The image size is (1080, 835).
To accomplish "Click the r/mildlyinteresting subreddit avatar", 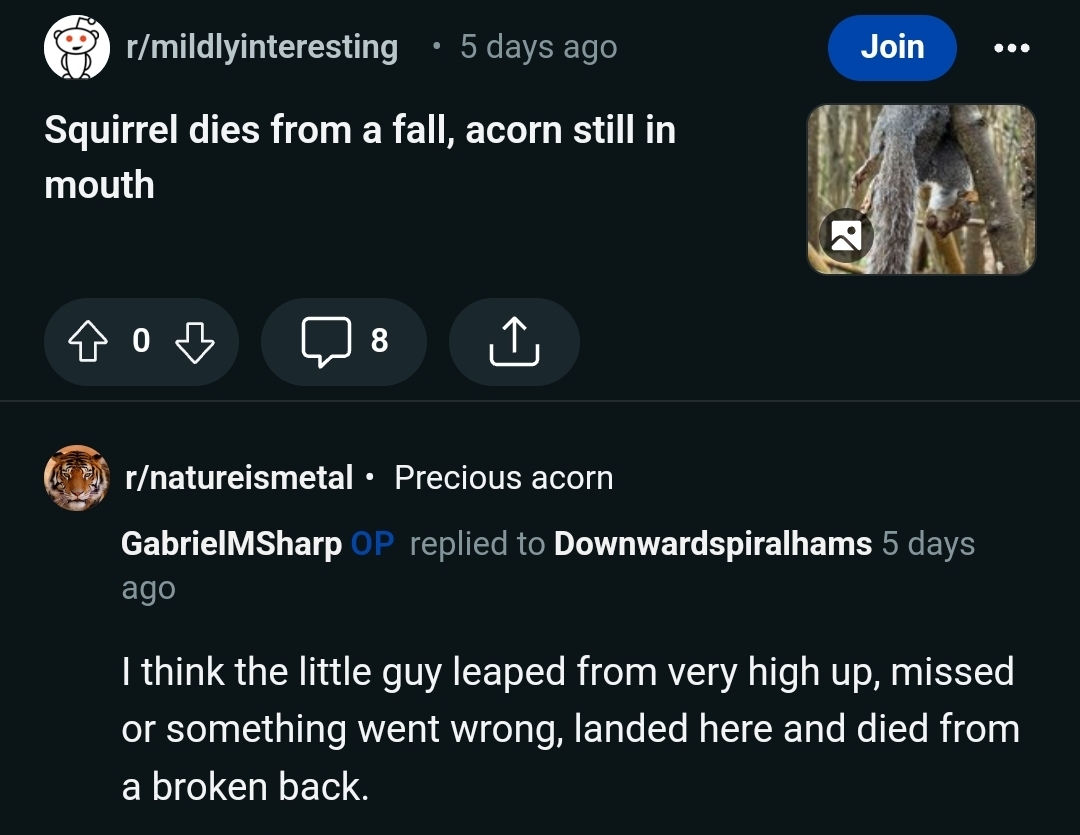I will point(77,48).
